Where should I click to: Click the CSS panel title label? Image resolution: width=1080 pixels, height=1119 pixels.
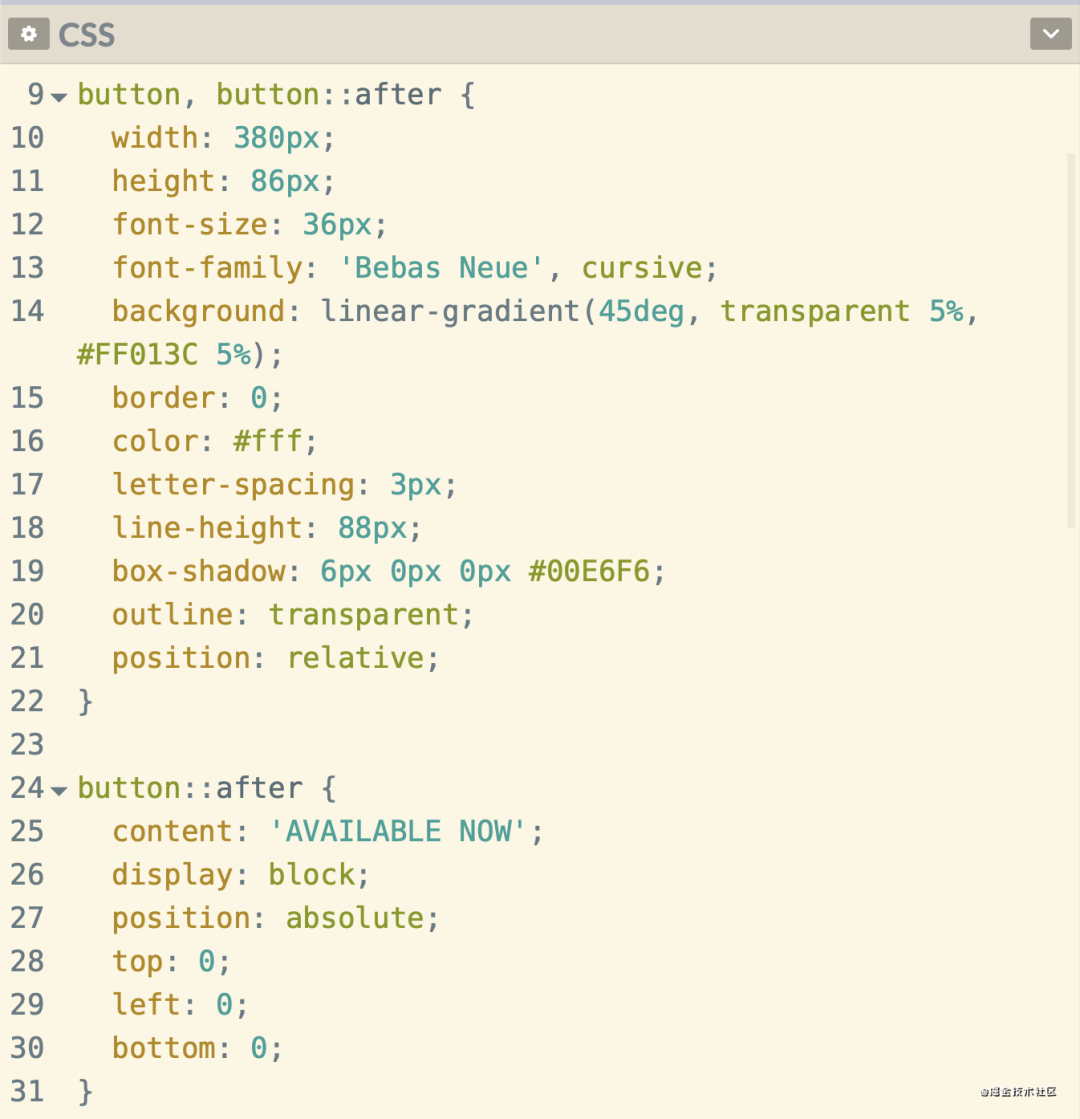[87, 35]
